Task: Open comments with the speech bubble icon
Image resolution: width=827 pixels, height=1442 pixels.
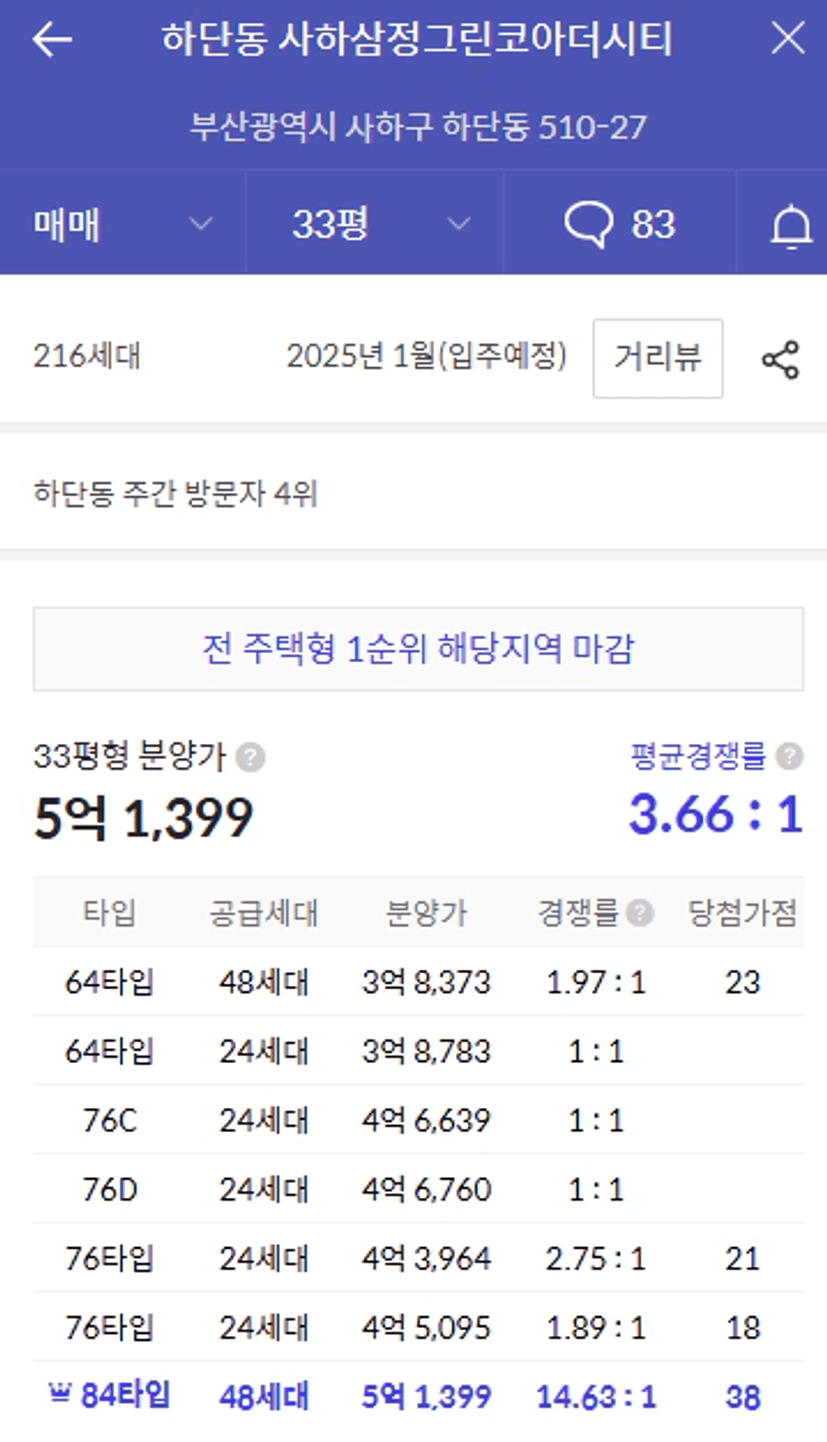Action: [x=588, y=224]
